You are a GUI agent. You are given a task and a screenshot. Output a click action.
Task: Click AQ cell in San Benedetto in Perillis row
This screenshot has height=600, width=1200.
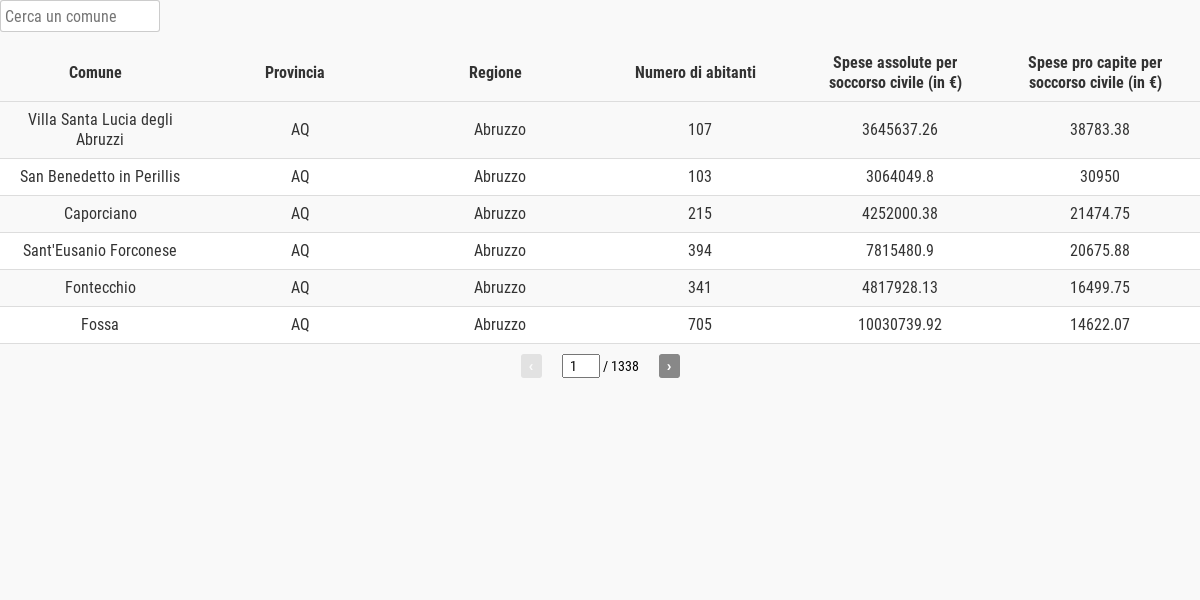pos(300,177)
